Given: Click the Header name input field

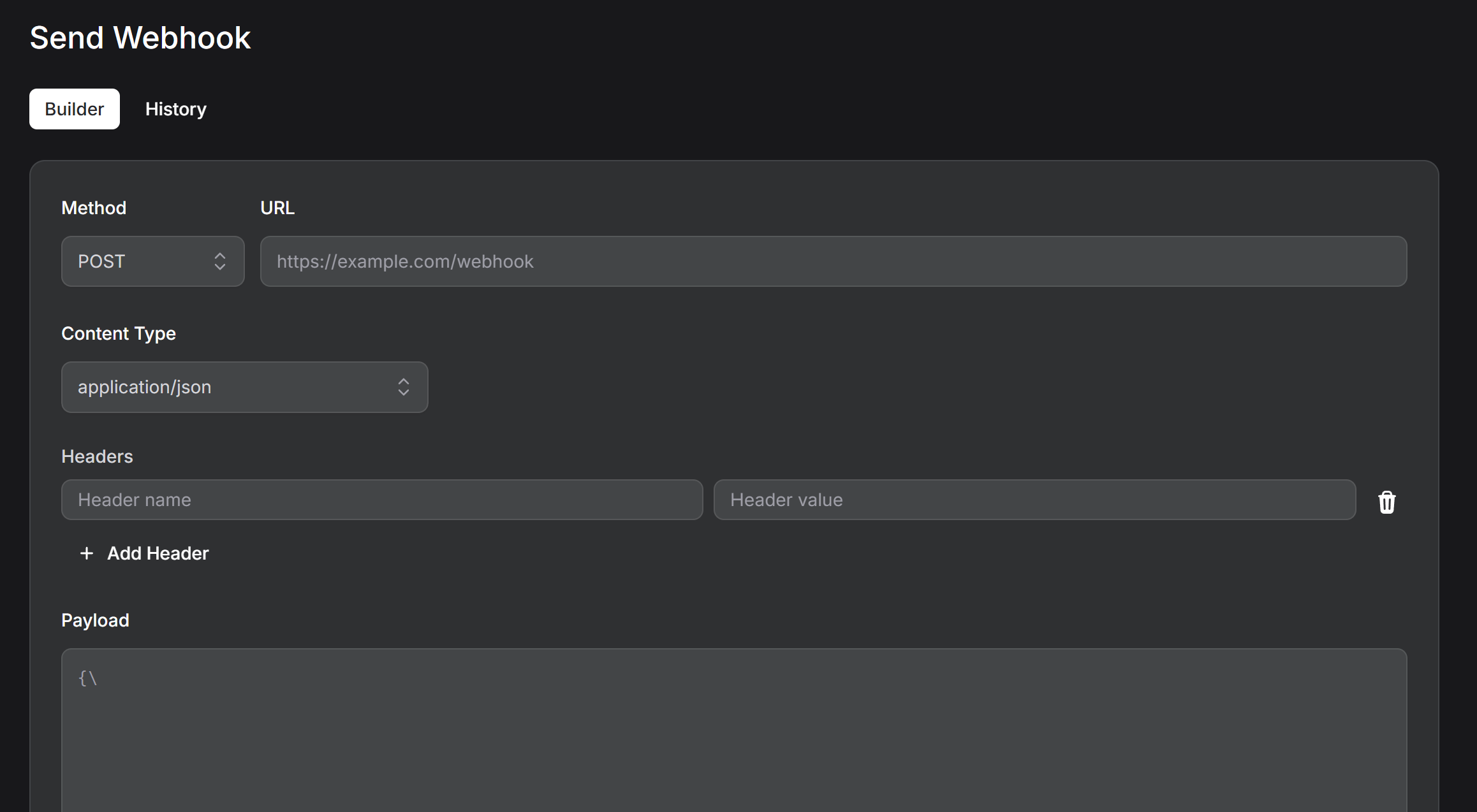Looking at the screenshot, I should 381,500.
